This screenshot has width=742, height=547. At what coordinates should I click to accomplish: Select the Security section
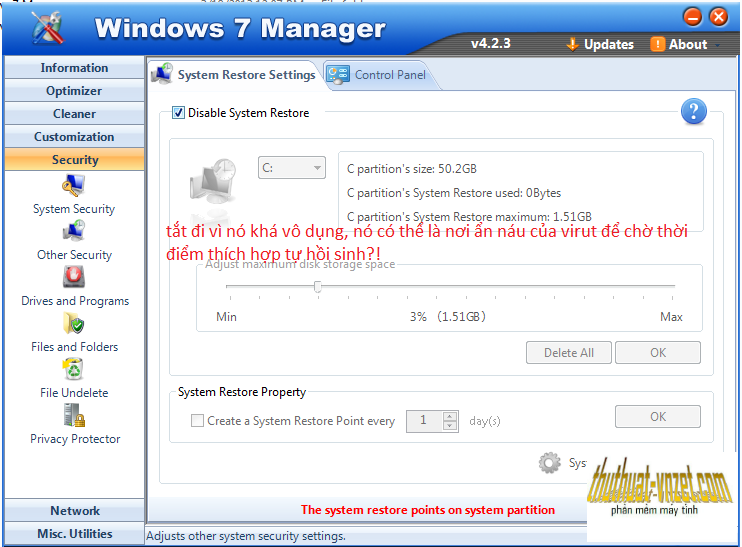[74, 159]
